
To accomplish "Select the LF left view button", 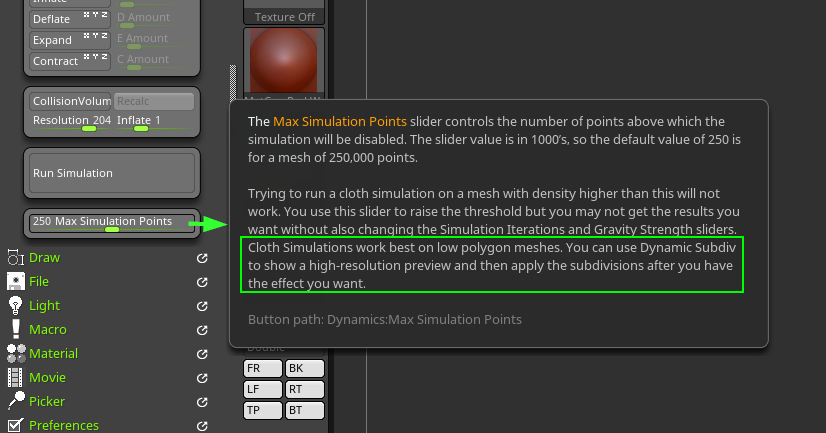I will click(x=263, y=389).
